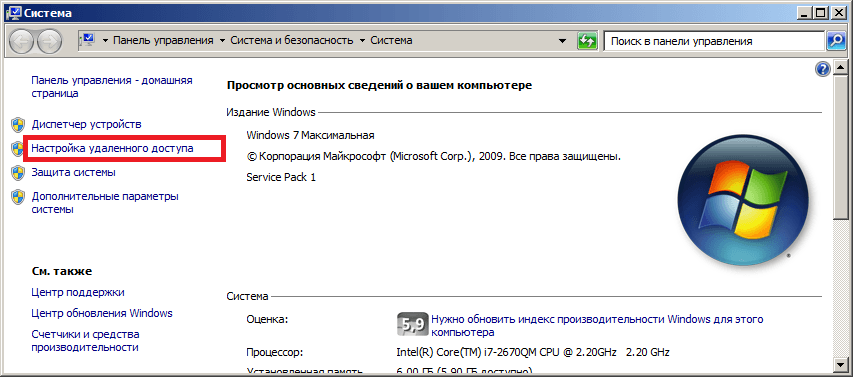Click shield icon beside Настройка удаленного доступа
Viewport: 853px width, 377px height.
click(x=18, y=149)
